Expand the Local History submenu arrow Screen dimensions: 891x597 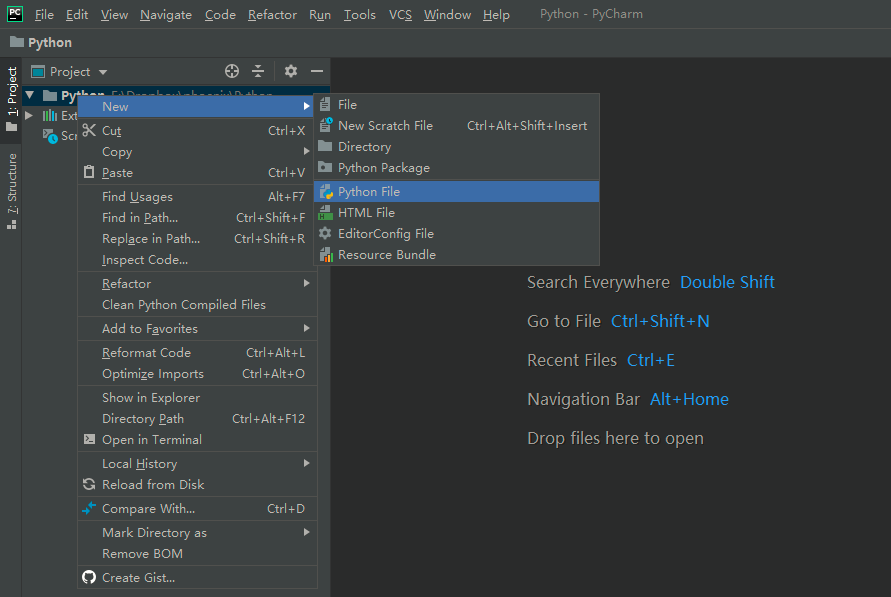[x=307, y=463]
